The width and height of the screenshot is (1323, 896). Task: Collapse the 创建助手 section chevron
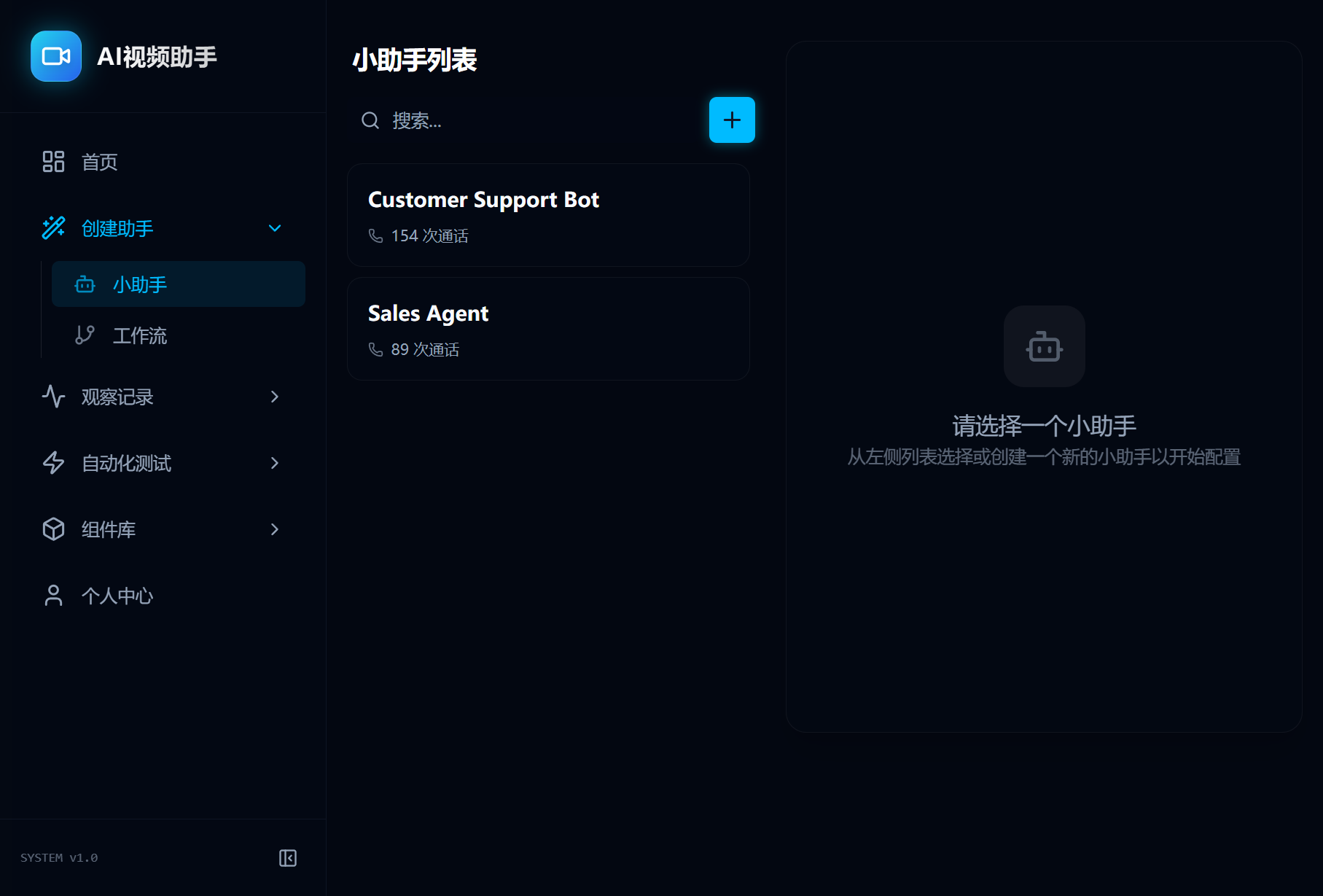pos(274,227)
